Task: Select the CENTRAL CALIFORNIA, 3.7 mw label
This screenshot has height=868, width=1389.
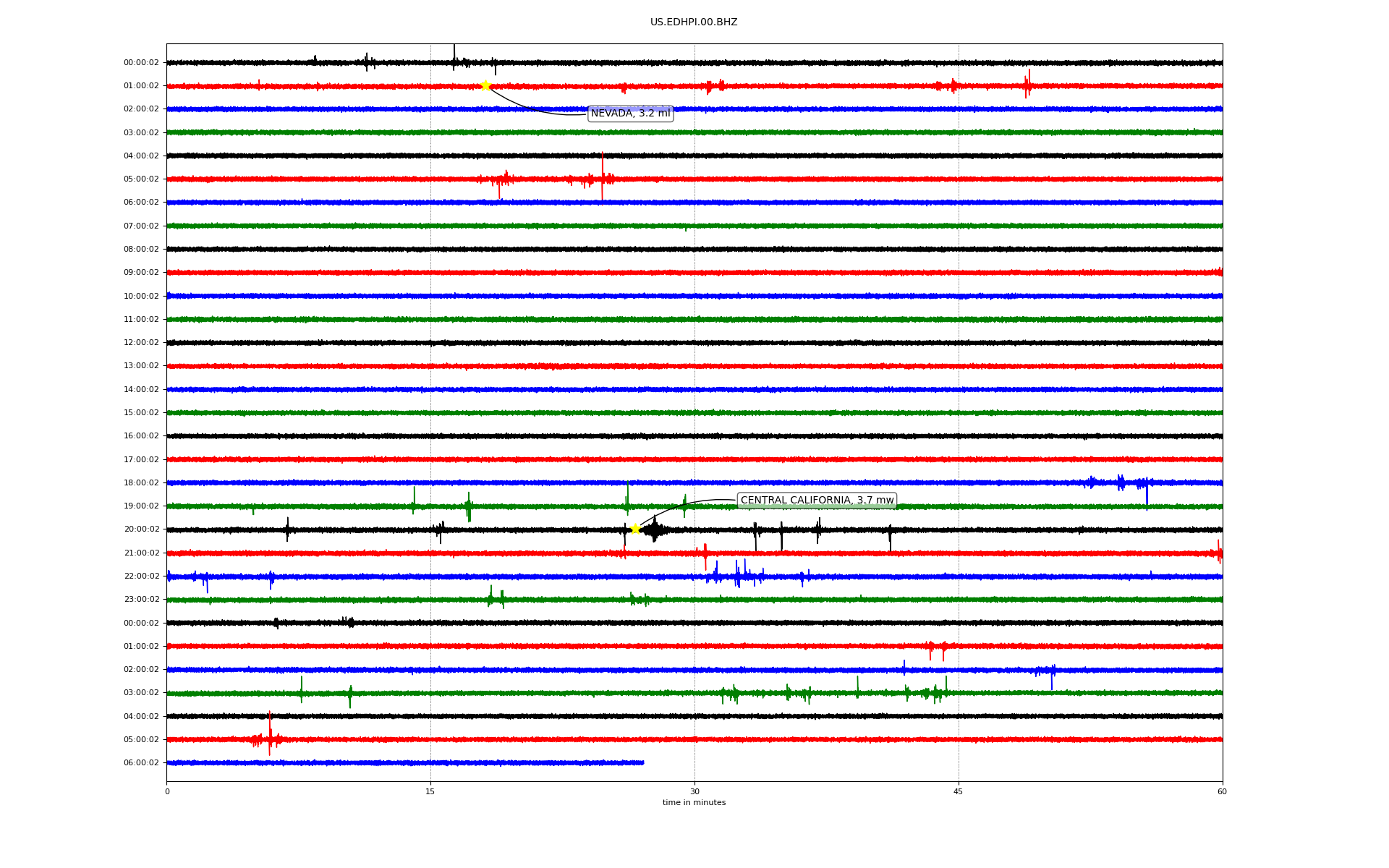Action: [817, 501]
